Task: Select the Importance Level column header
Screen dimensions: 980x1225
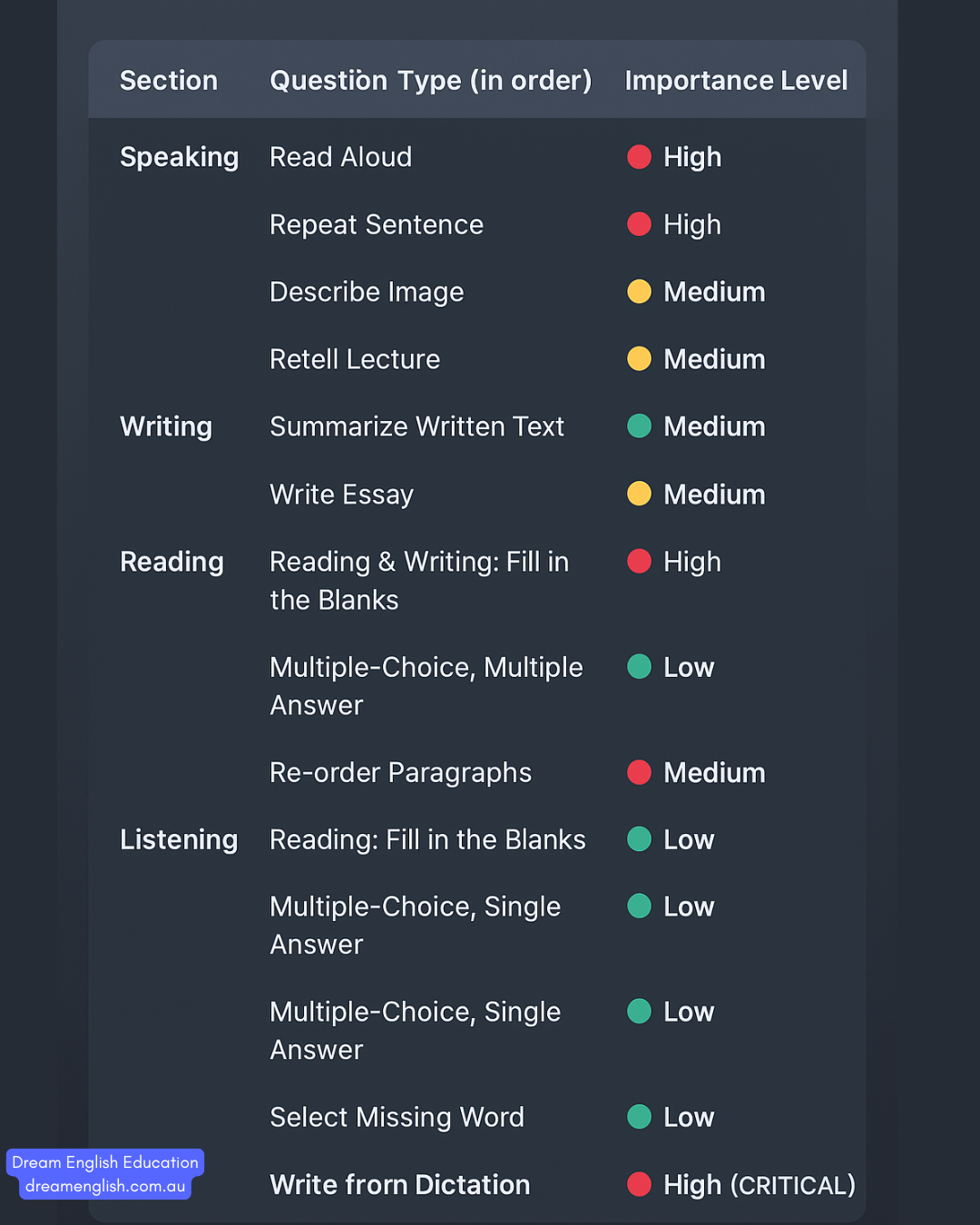Action: click(x=736, y=81)
